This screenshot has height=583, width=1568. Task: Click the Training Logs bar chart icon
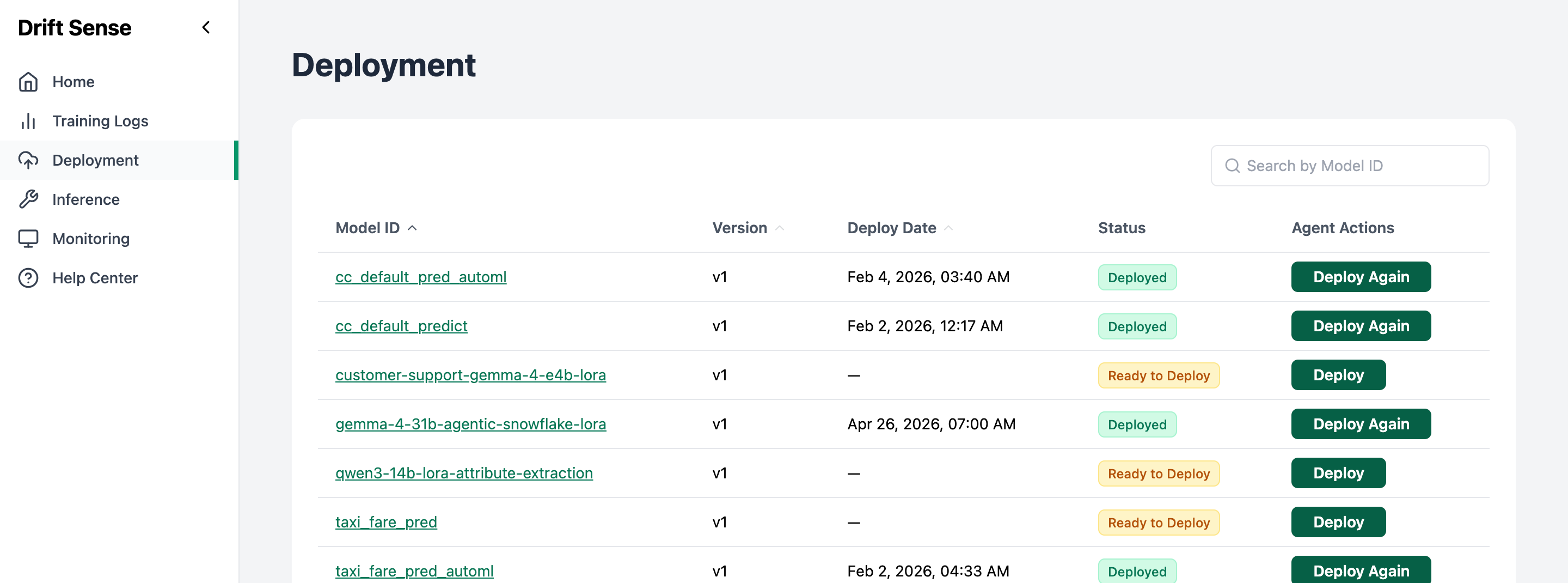tap(28, 120)
